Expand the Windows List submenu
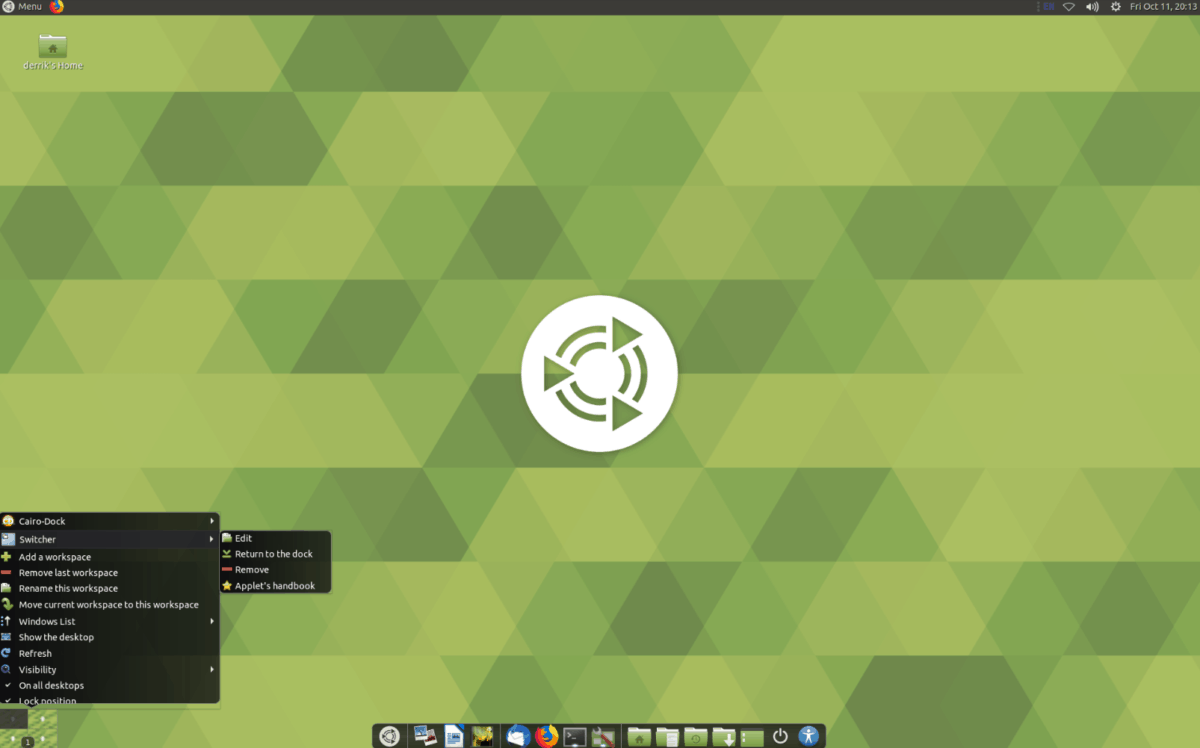This screenshot has height=748, width=1200. tap(46, 621)
